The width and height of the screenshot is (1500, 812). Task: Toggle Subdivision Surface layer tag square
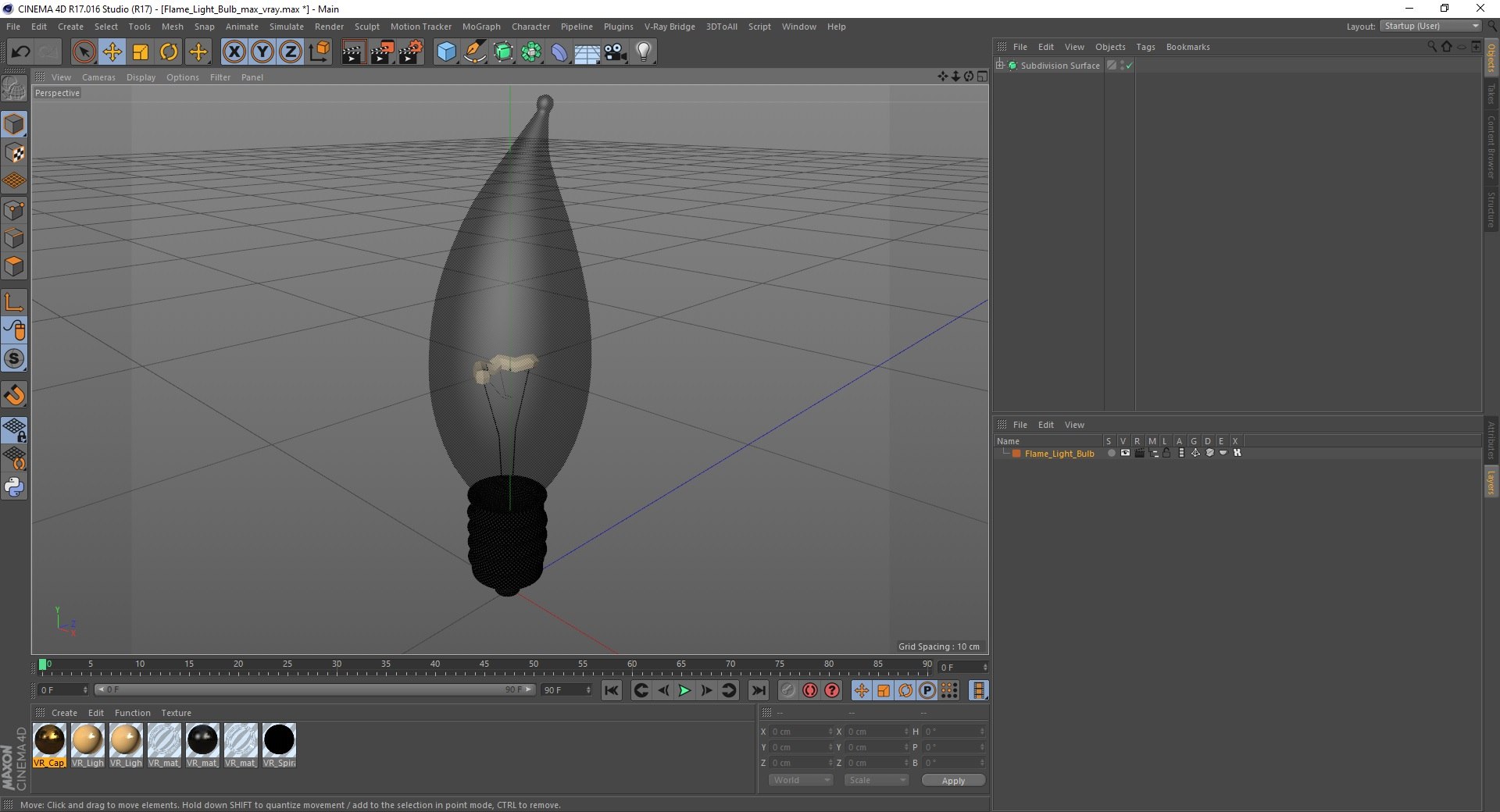1111,66
